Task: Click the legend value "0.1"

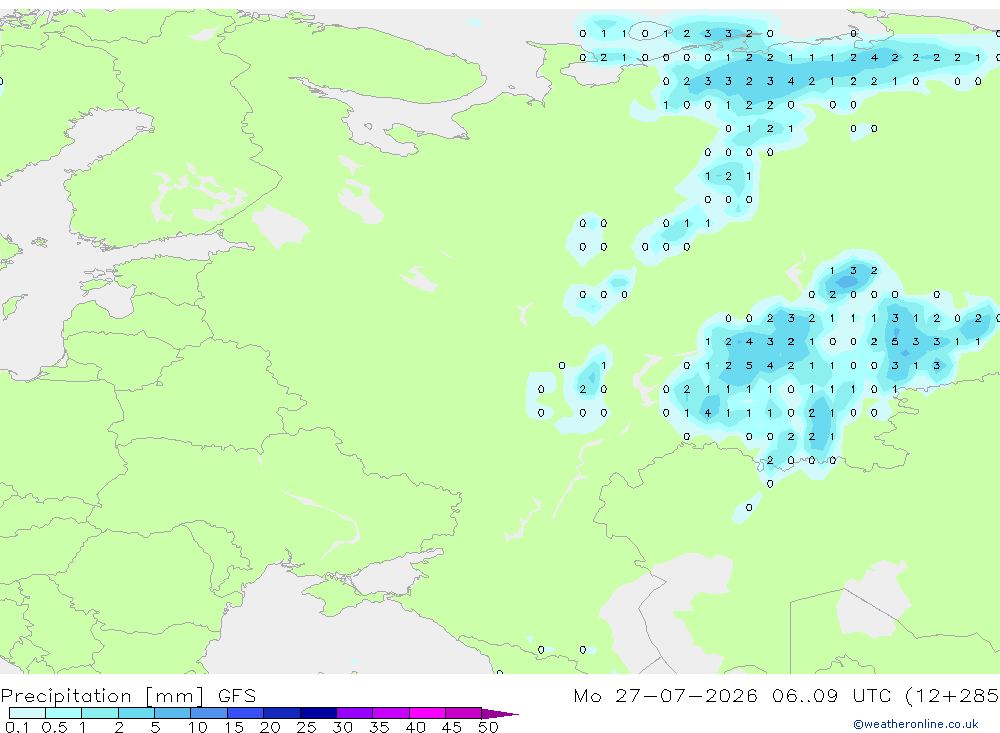Action: [x=17, y=727]
